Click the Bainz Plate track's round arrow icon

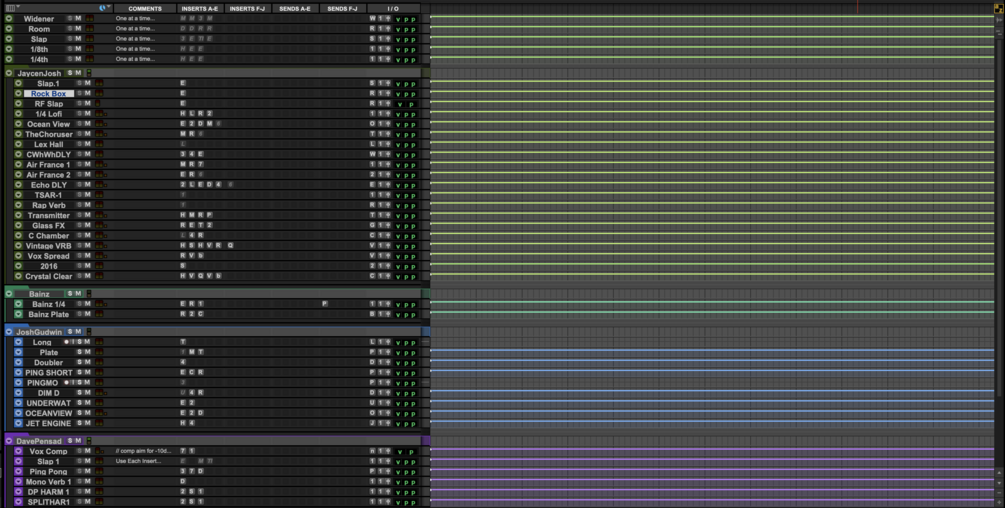tap(19, 315)
